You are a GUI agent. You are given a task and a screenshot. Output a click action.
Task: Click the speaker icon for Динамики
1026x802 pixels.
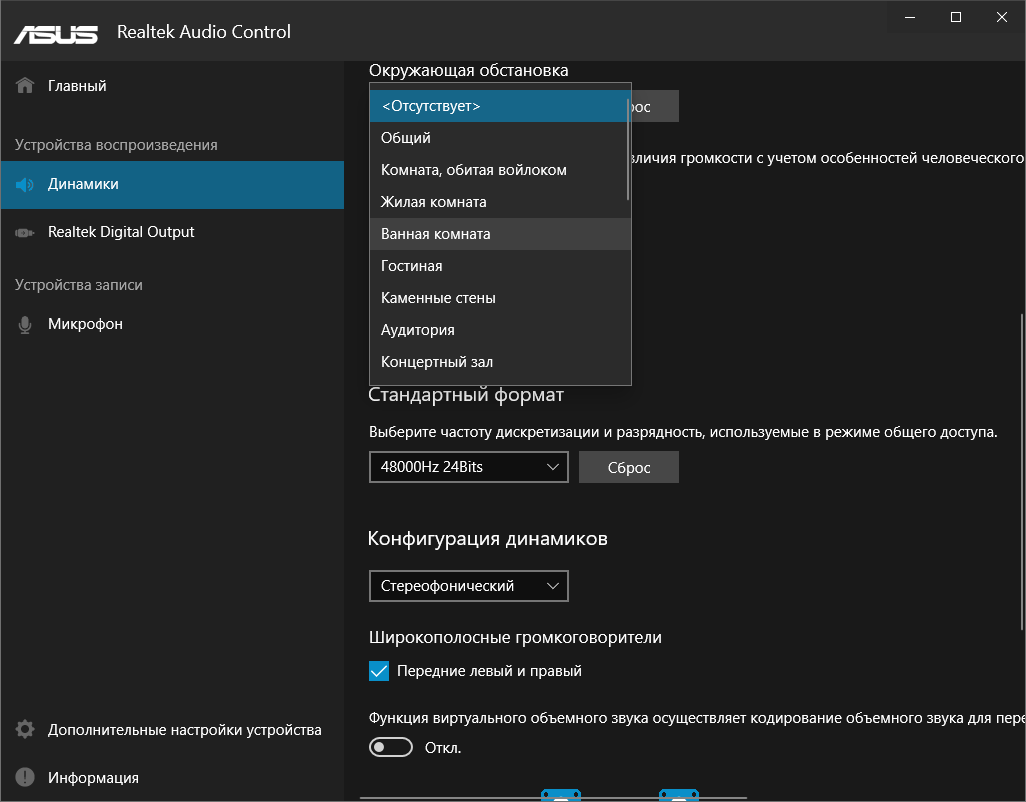click(x=26, y=185)
